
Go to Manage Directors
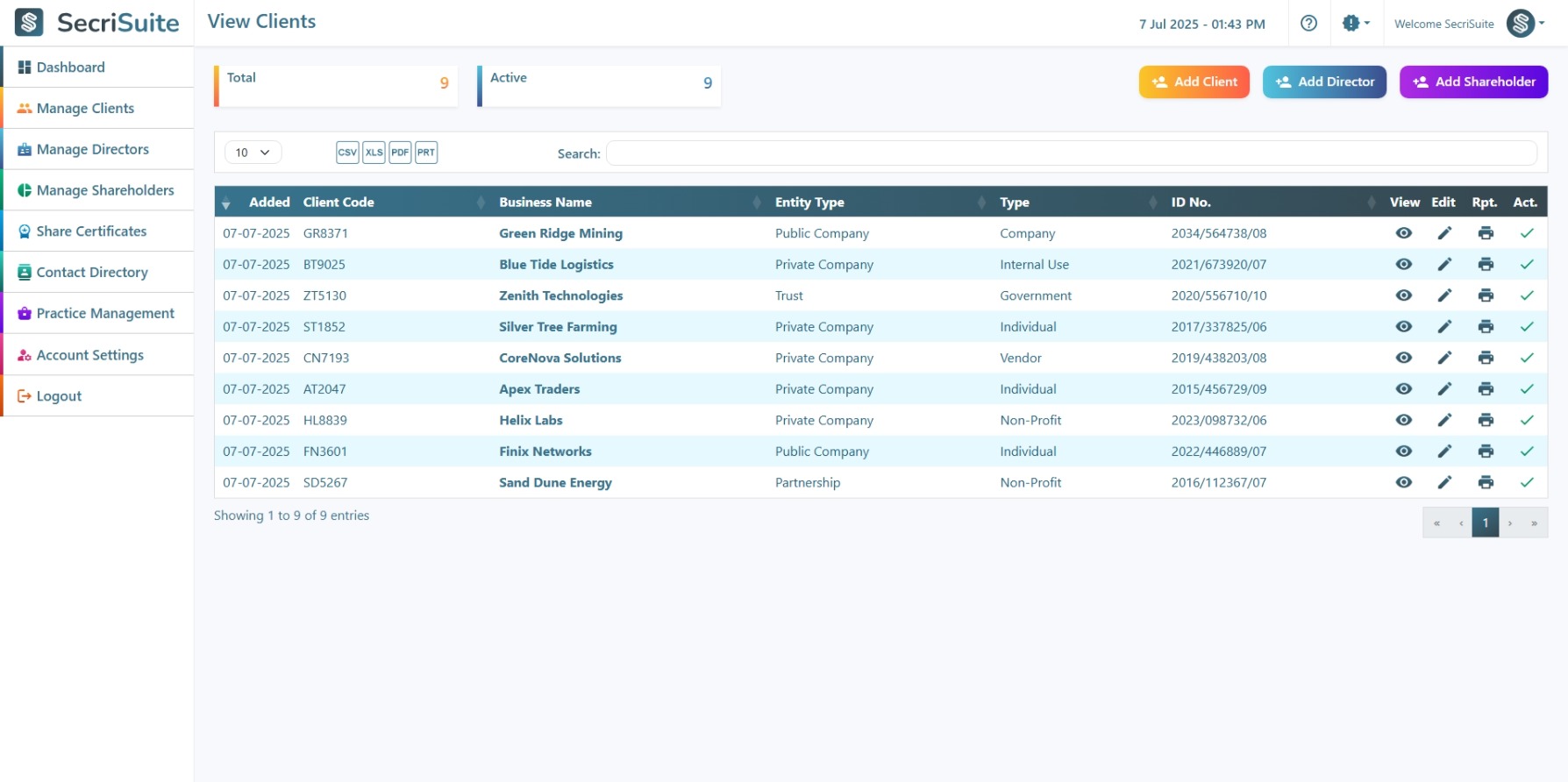click(96, 150)
